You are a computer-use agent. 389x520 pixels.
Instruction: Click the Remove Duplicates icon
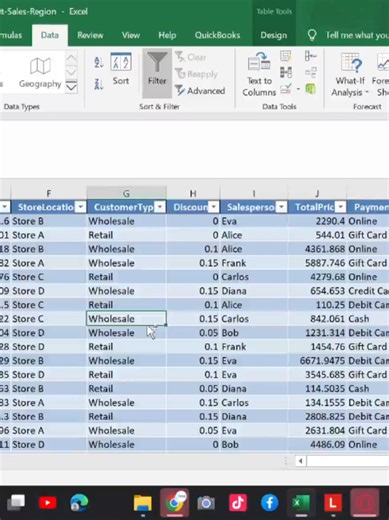click(286, 72)
